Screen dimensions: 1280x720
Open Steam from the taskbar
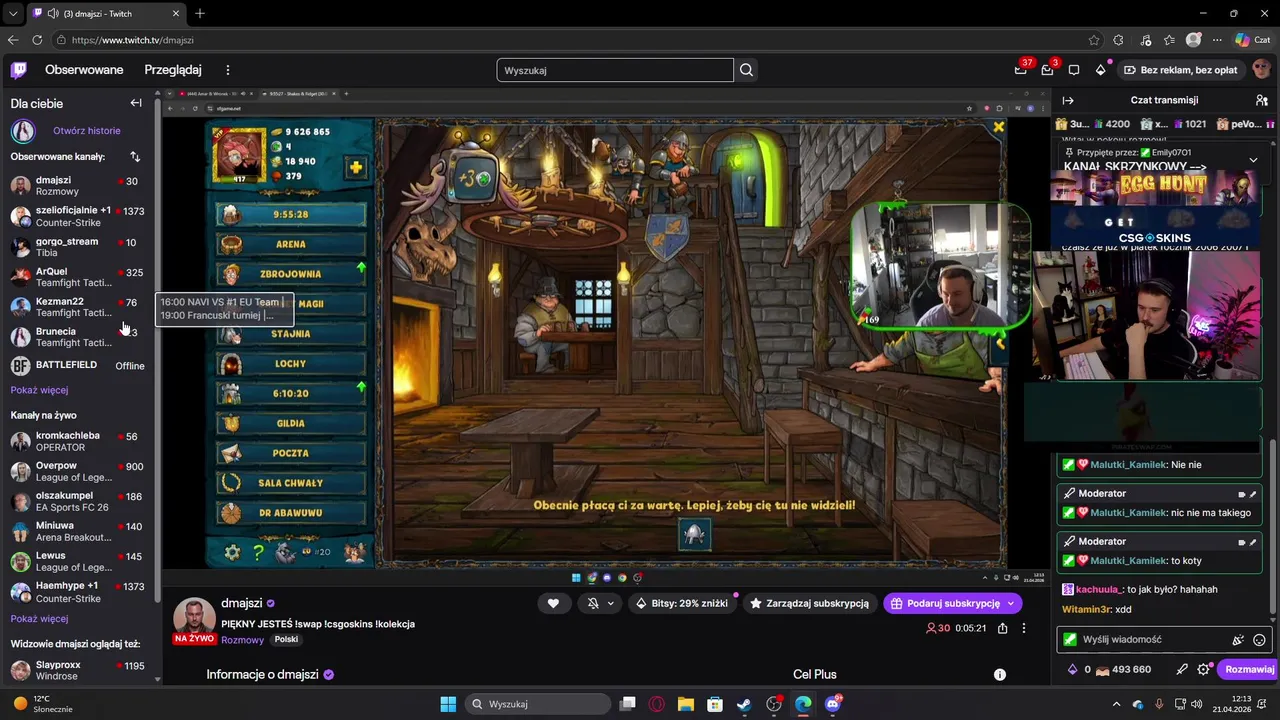(744, 704)
